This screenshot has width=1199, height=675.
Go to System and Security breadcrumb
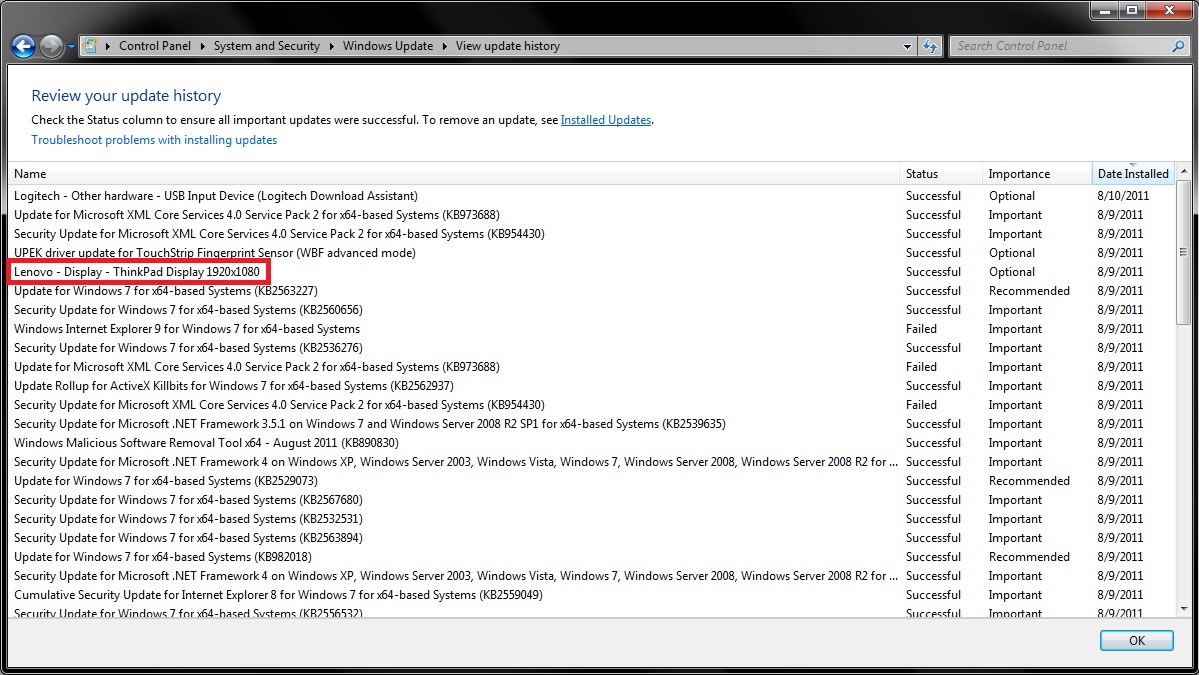coord(267,46)
